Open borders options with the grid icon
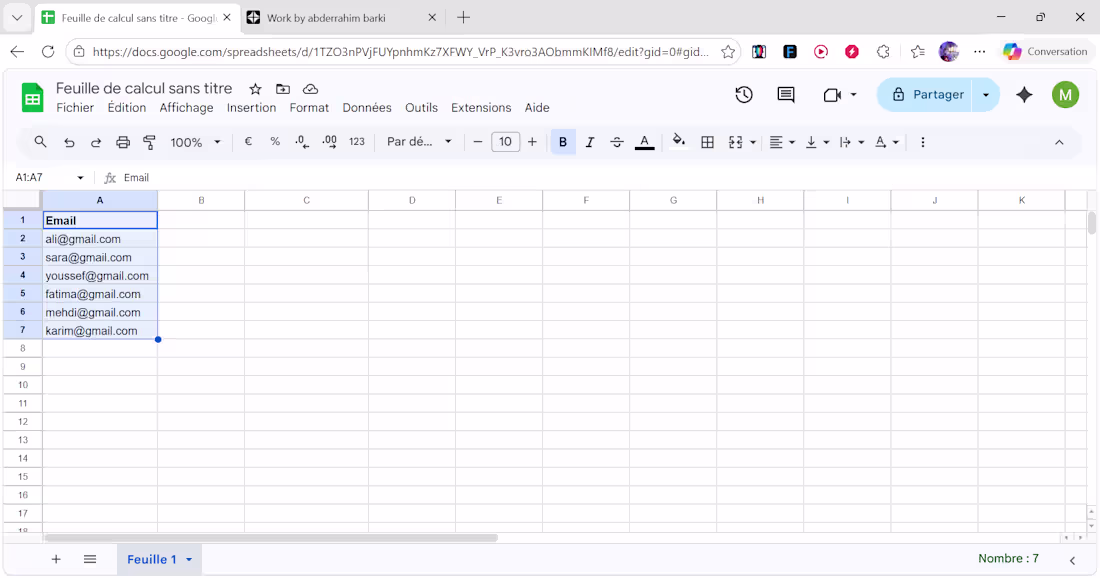This screenshot has width=1100, height=578. pyautogui.click(x=707, y=141)
